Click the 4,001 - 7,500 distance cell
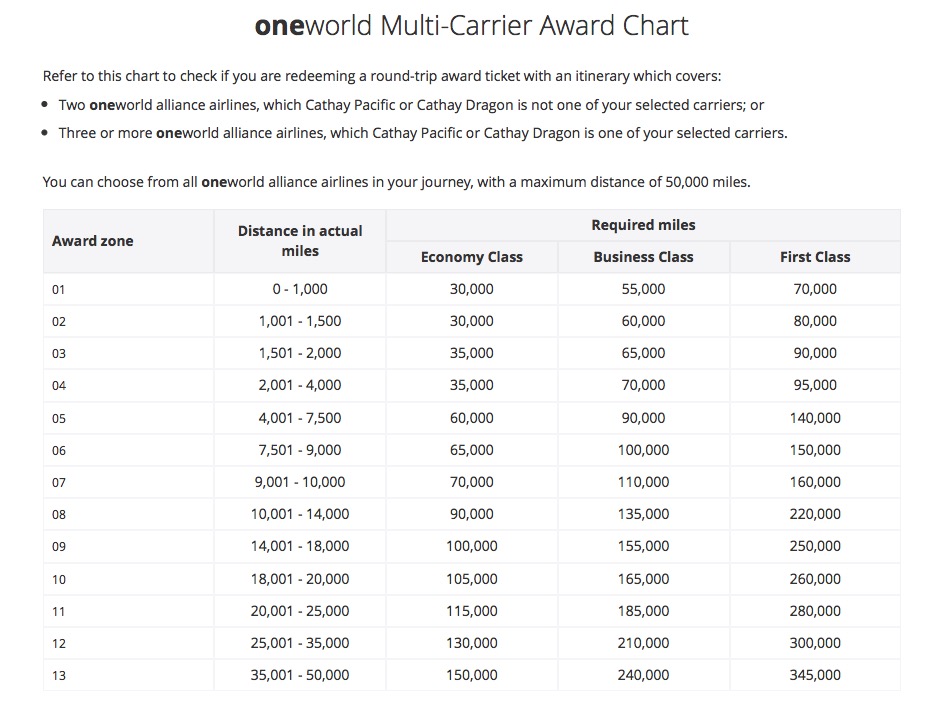 tap(300, 418)
